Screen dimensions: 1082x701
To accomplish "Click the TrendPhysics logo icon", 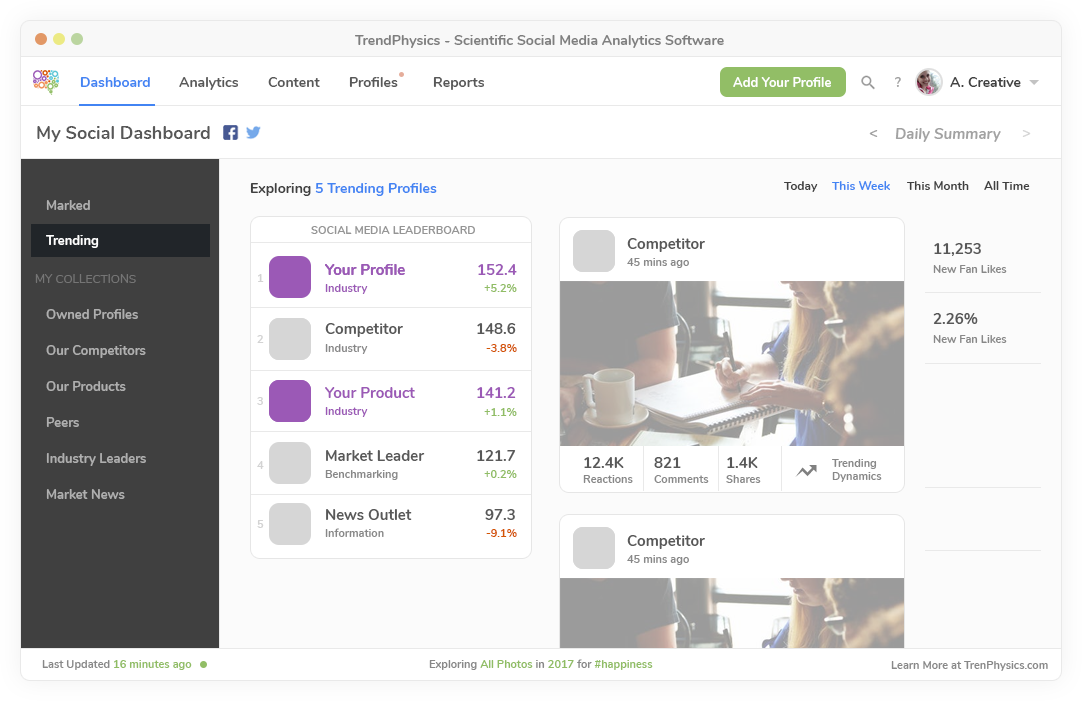I will [x=46, y=81].
